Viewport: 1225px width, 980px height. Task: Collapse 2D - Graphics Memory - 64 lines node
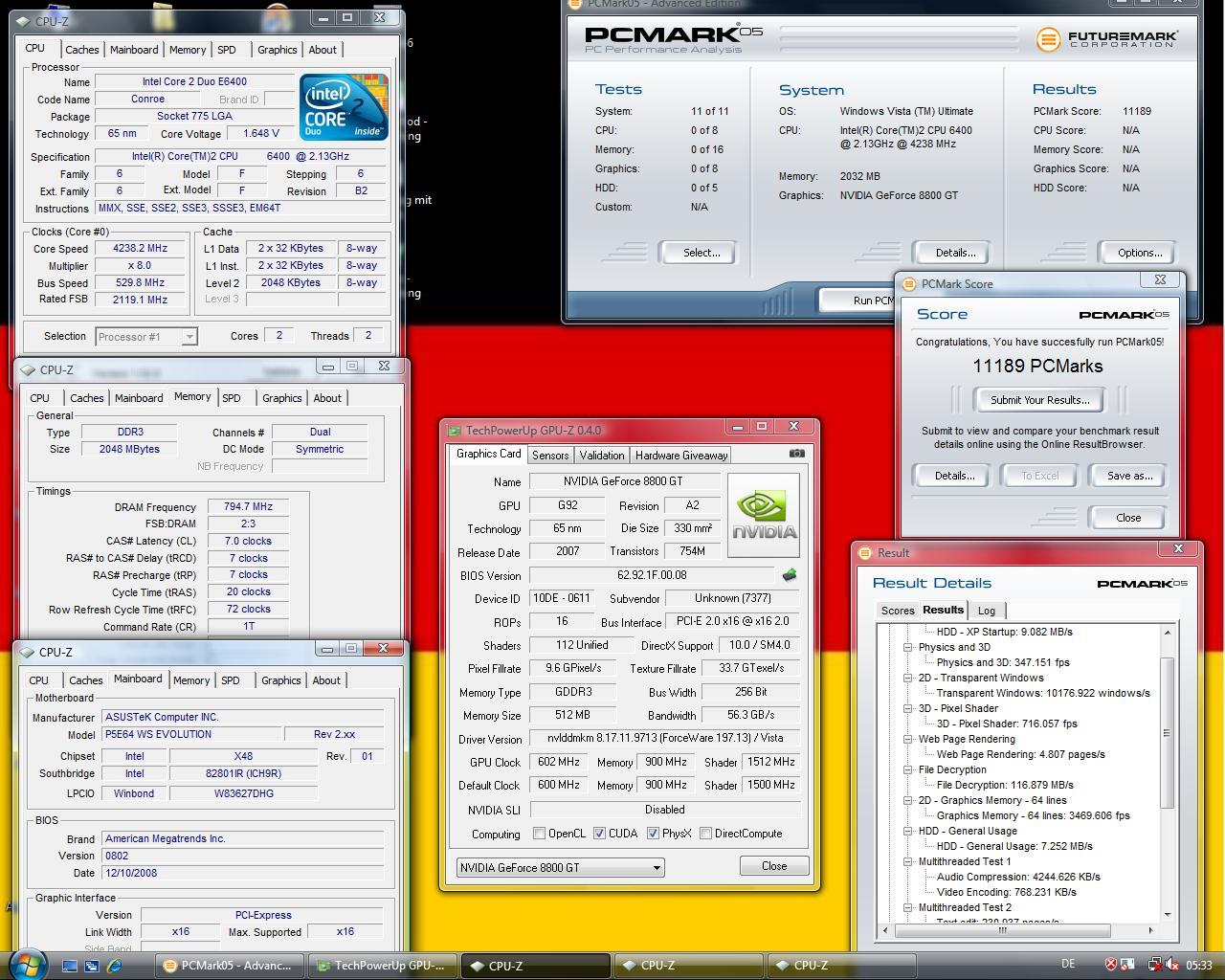907,800
